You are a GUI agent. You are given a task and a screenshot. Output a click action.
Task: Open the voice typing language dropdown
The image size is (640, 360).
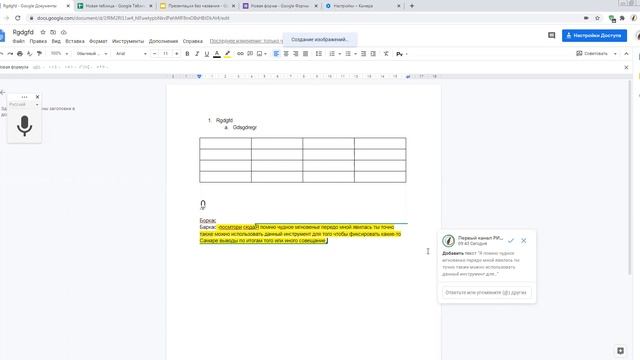coord(24,104)
